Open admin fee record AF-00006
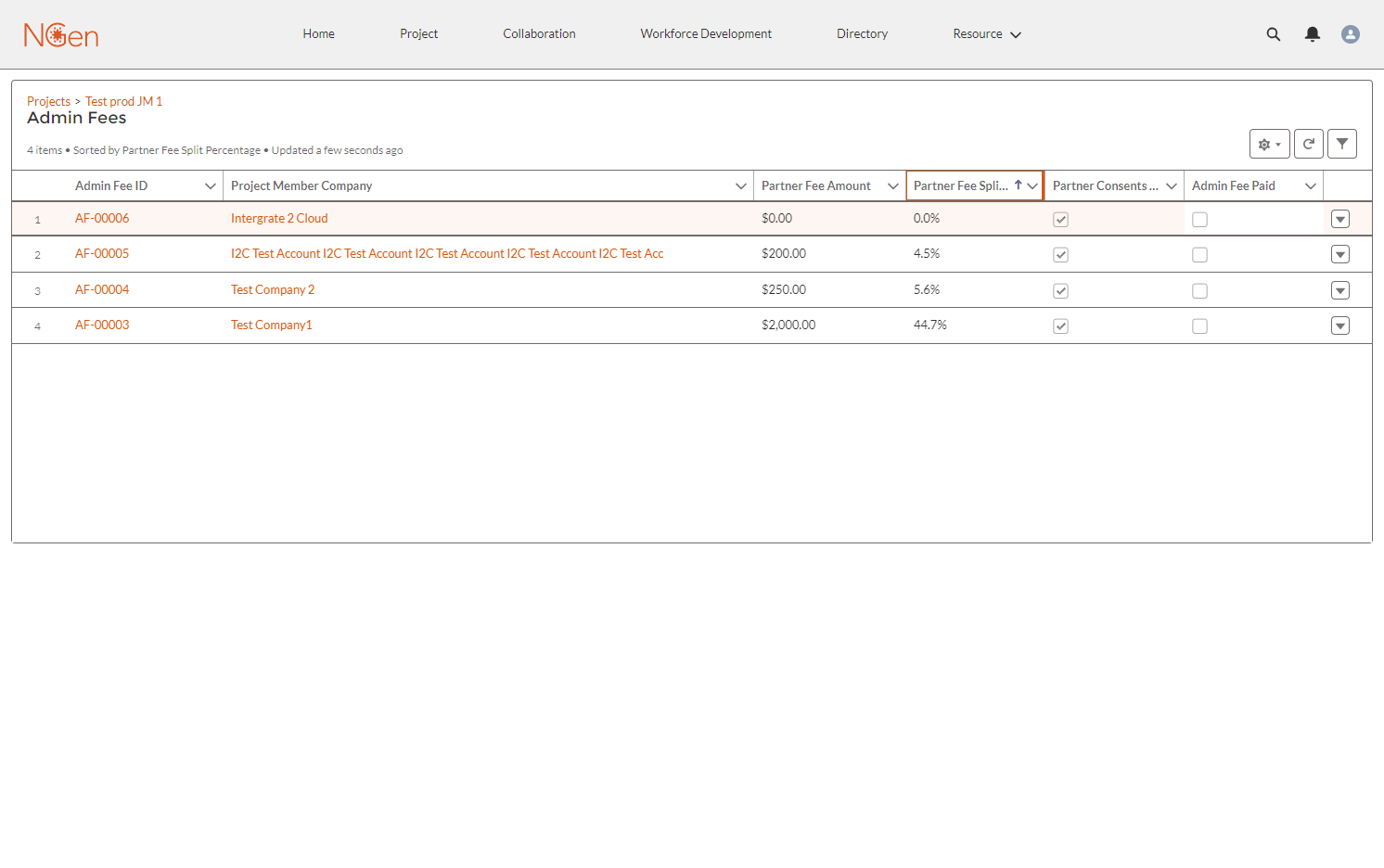Viewport: 1384px width, 868px height. click(102, 219)
